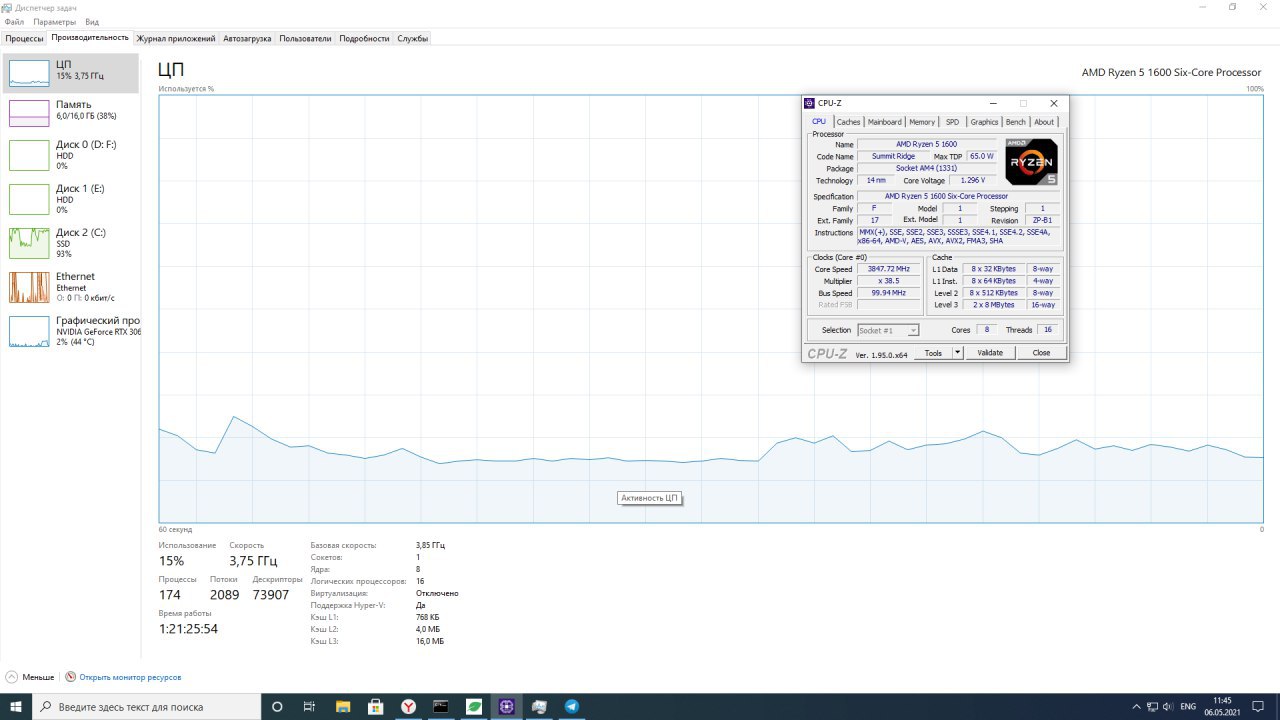Open the Graphics tab in CPU-Z
The width and height of the screenshot is (1280, 720).
pos(984,122)
